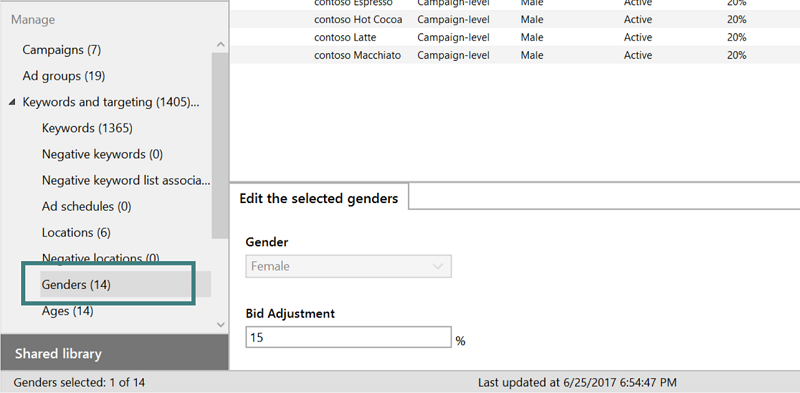Open Negative locations (0)
The height and width of the screenshot is (393, 800).
pyautogui.click(x=101, y=258)
